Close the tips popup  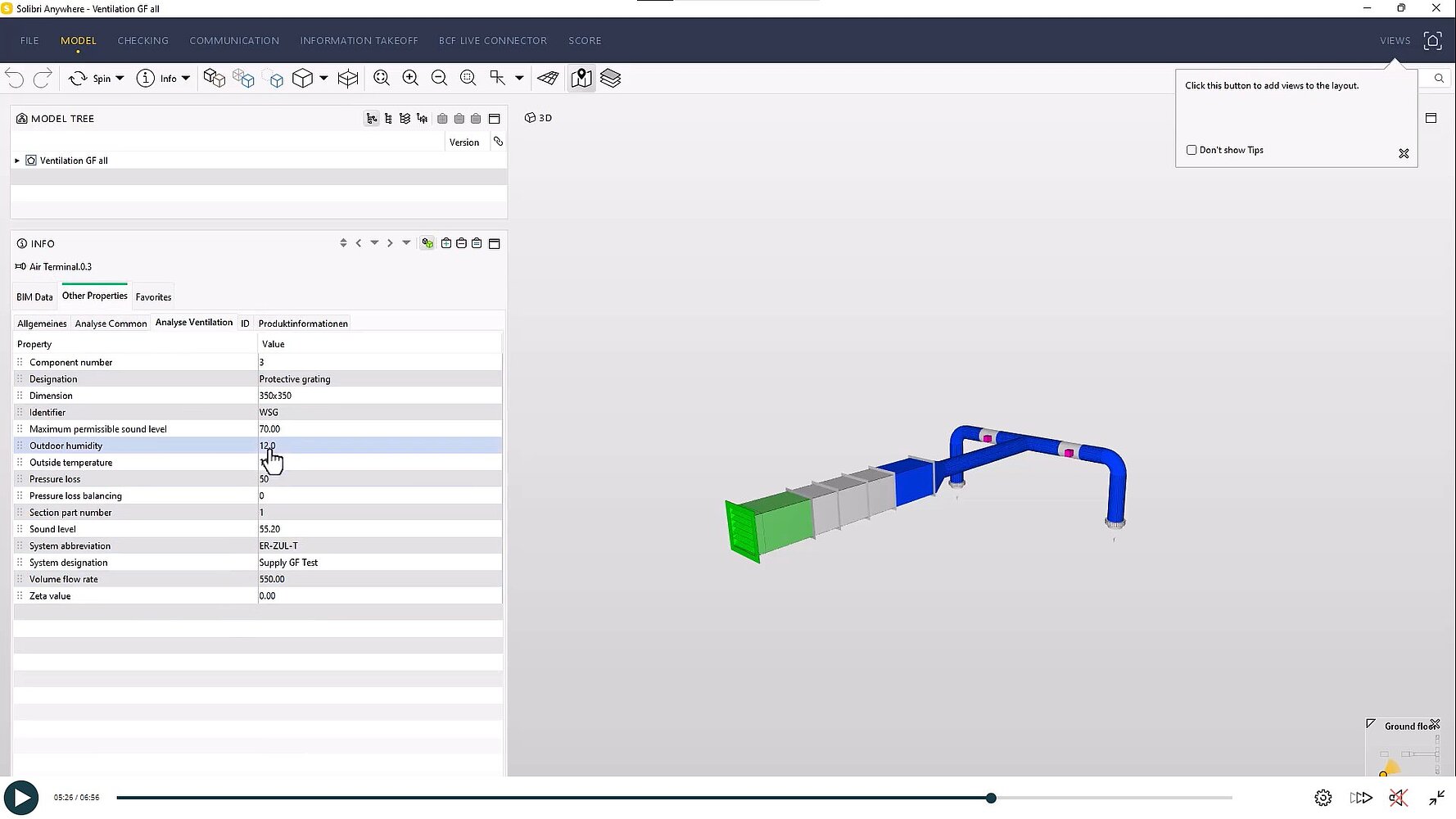1404,154
